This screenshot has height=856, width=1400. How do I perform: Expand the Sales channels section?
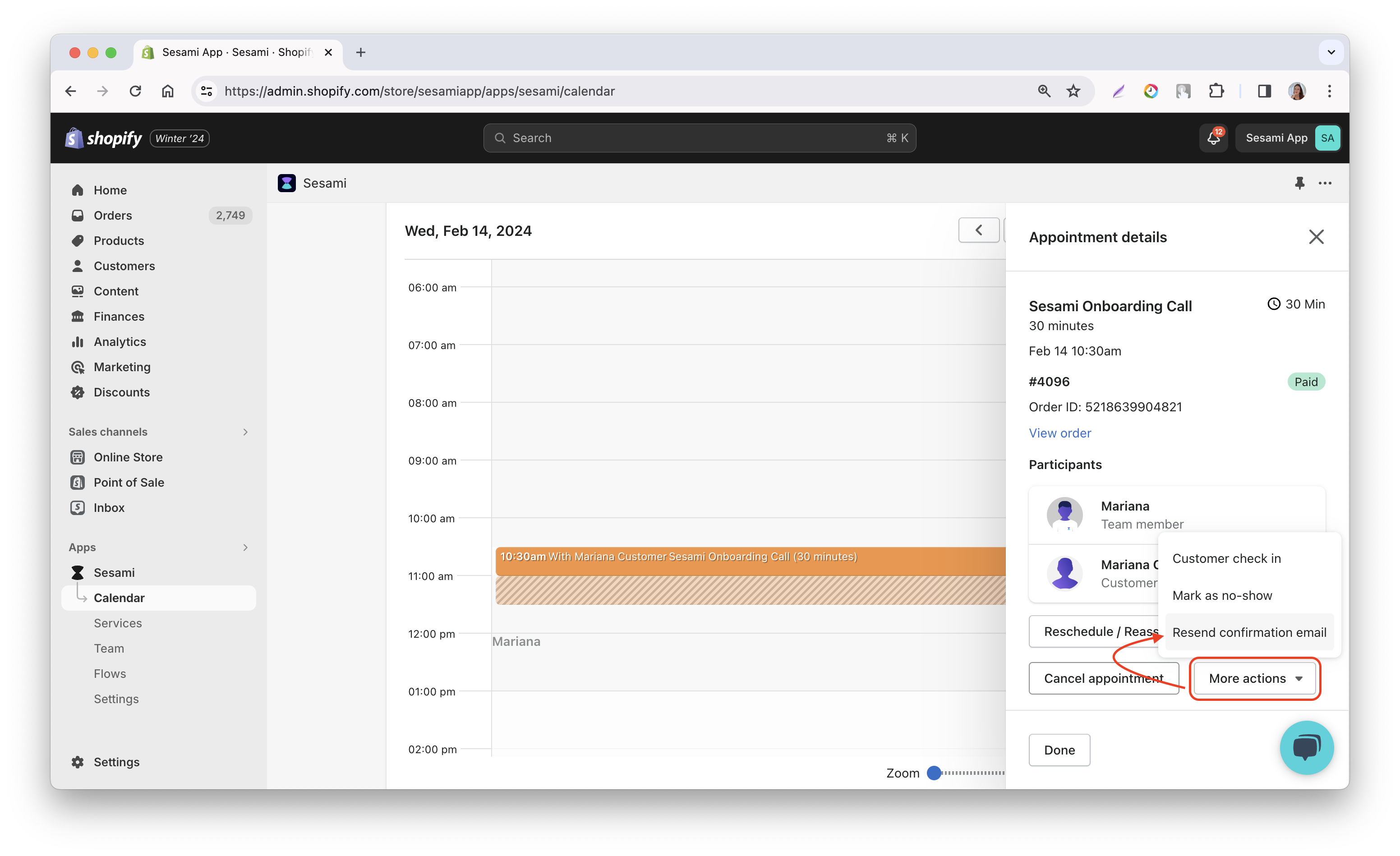[245, 432]
